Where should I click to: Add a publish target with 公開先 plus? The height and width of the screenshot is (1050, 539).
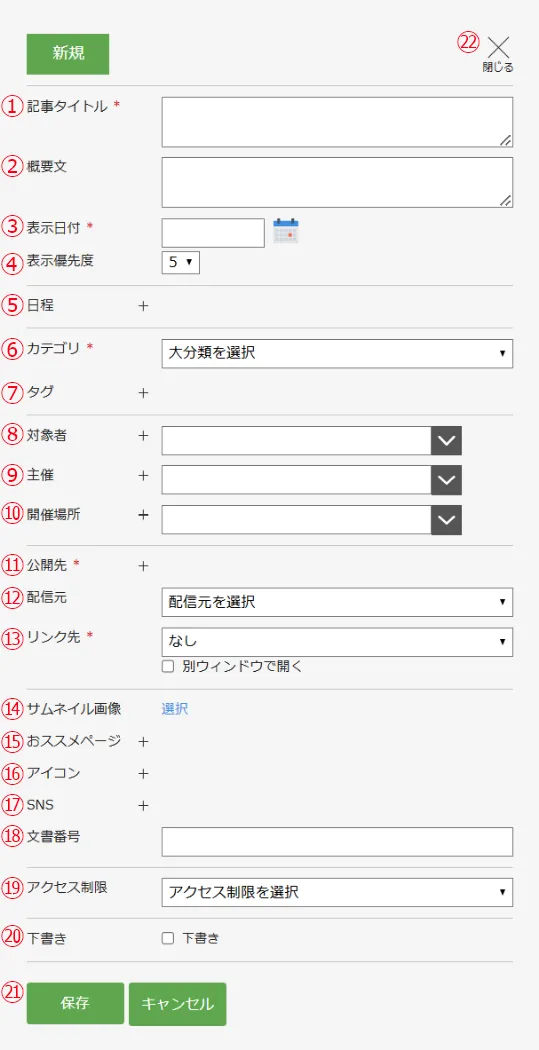[143, 566]
